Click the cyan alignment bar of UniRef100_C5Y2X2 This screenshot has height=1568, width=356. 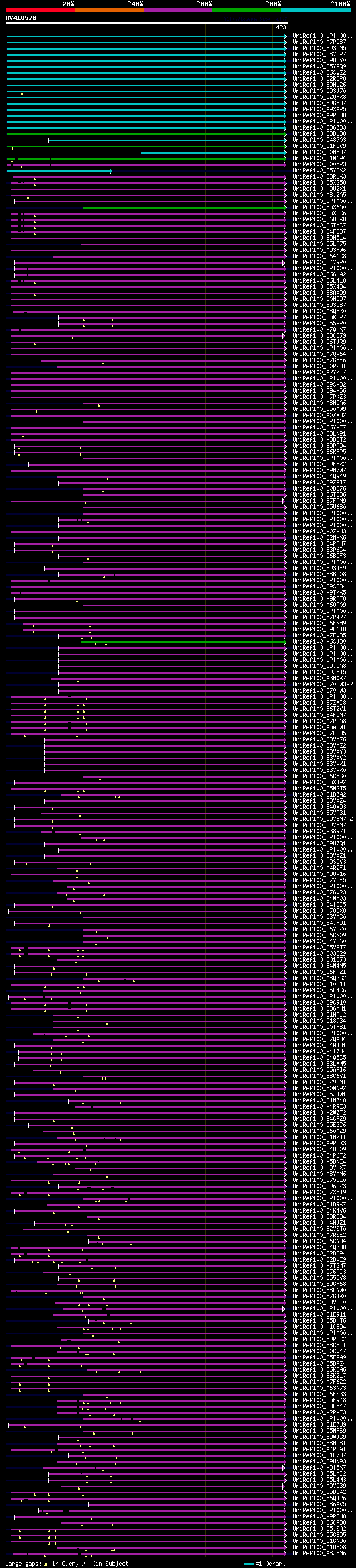coord(60,171)
